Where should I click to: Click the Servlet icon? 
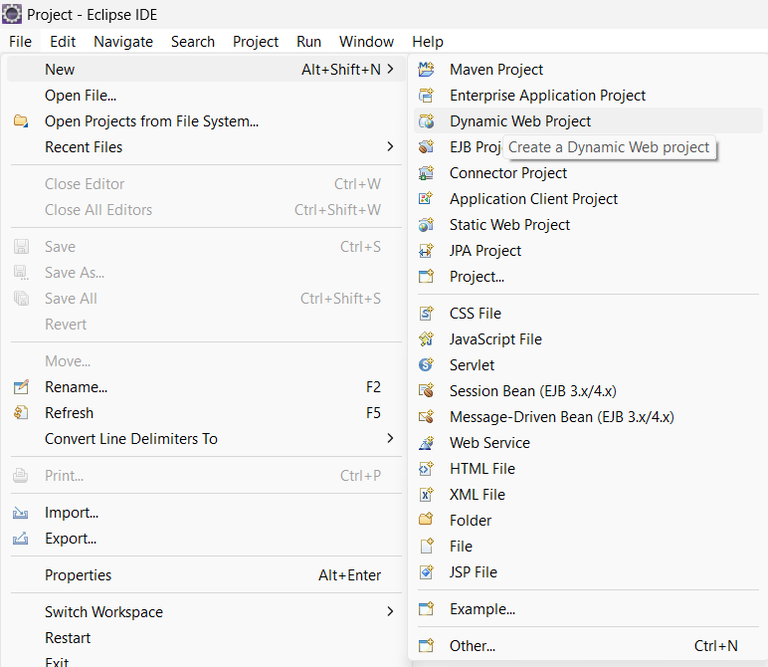(x=427, y=365)
